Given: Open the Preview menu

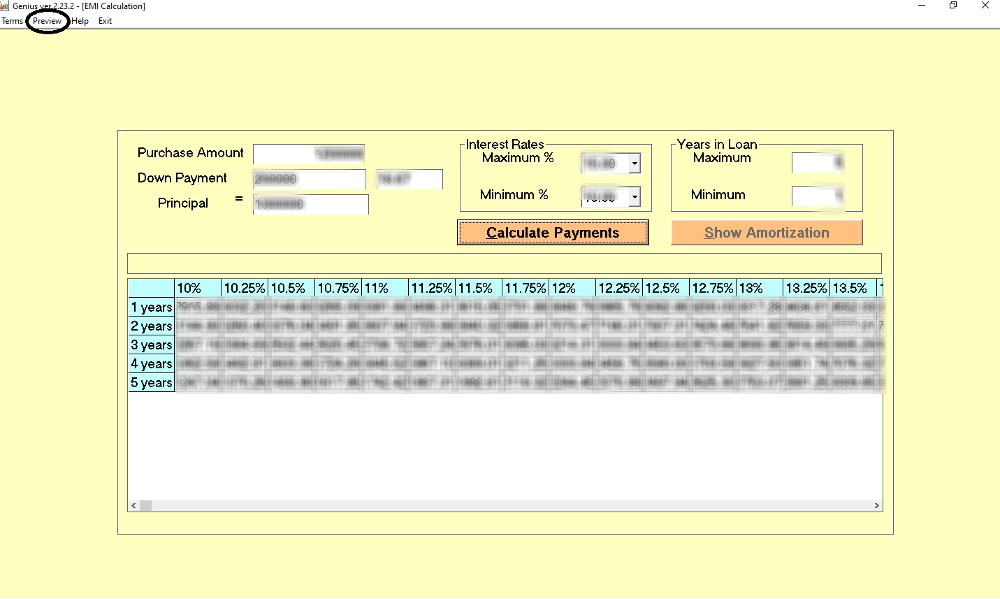Looking at the screenshot, I should pos(47,21).
